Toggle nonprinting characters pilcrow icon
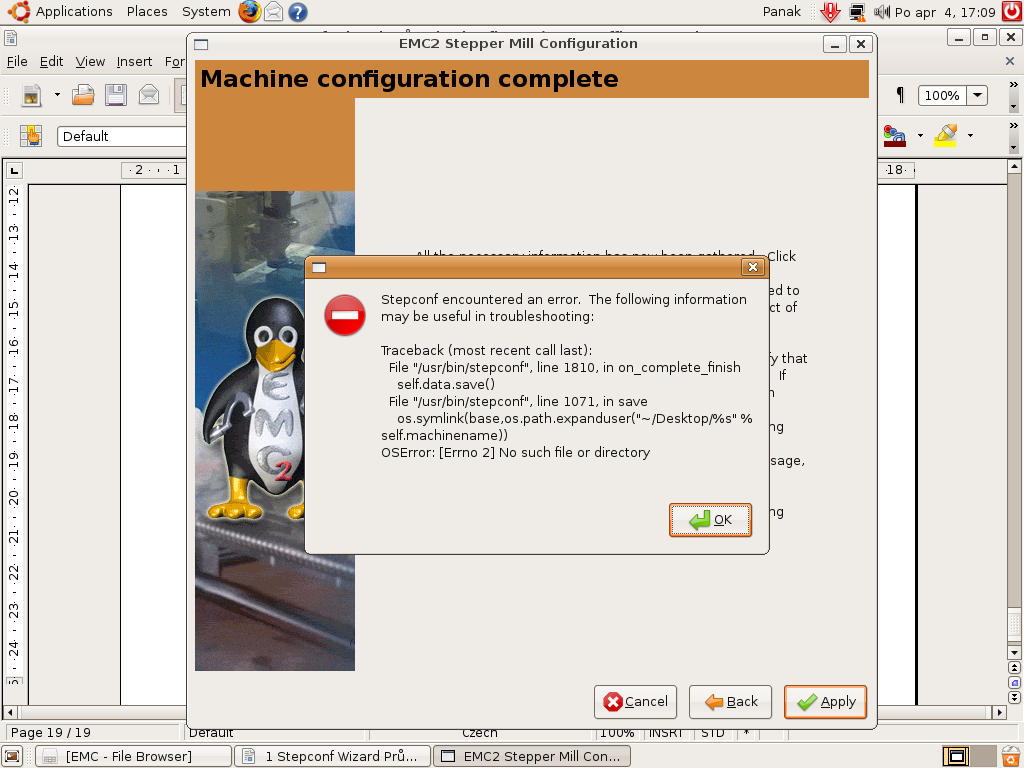The image size is (1024, 768). (x=900, y=96)
